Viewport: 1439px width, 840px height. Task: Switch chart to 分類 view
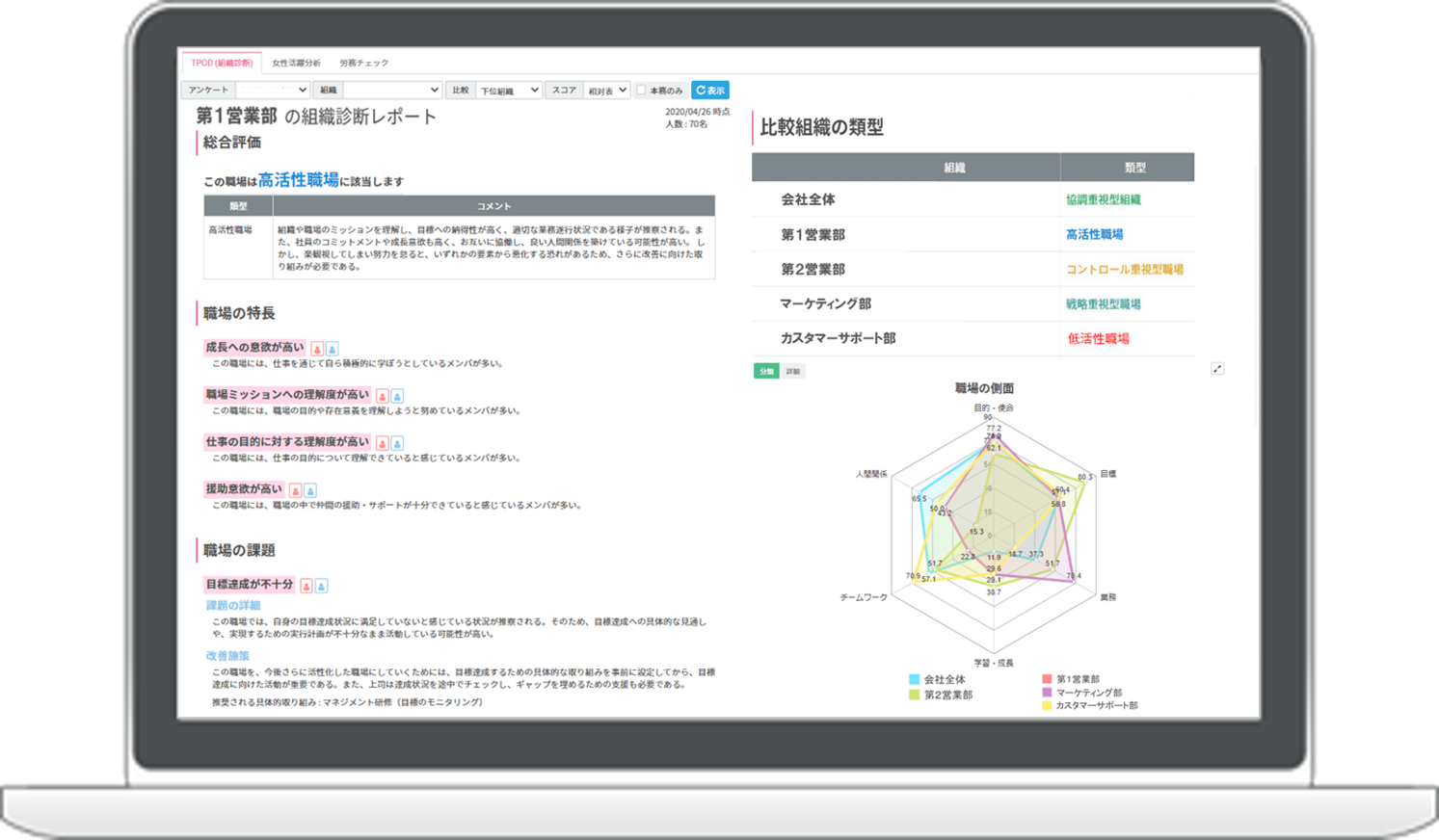pyautogui.click(x=766, y=371)
